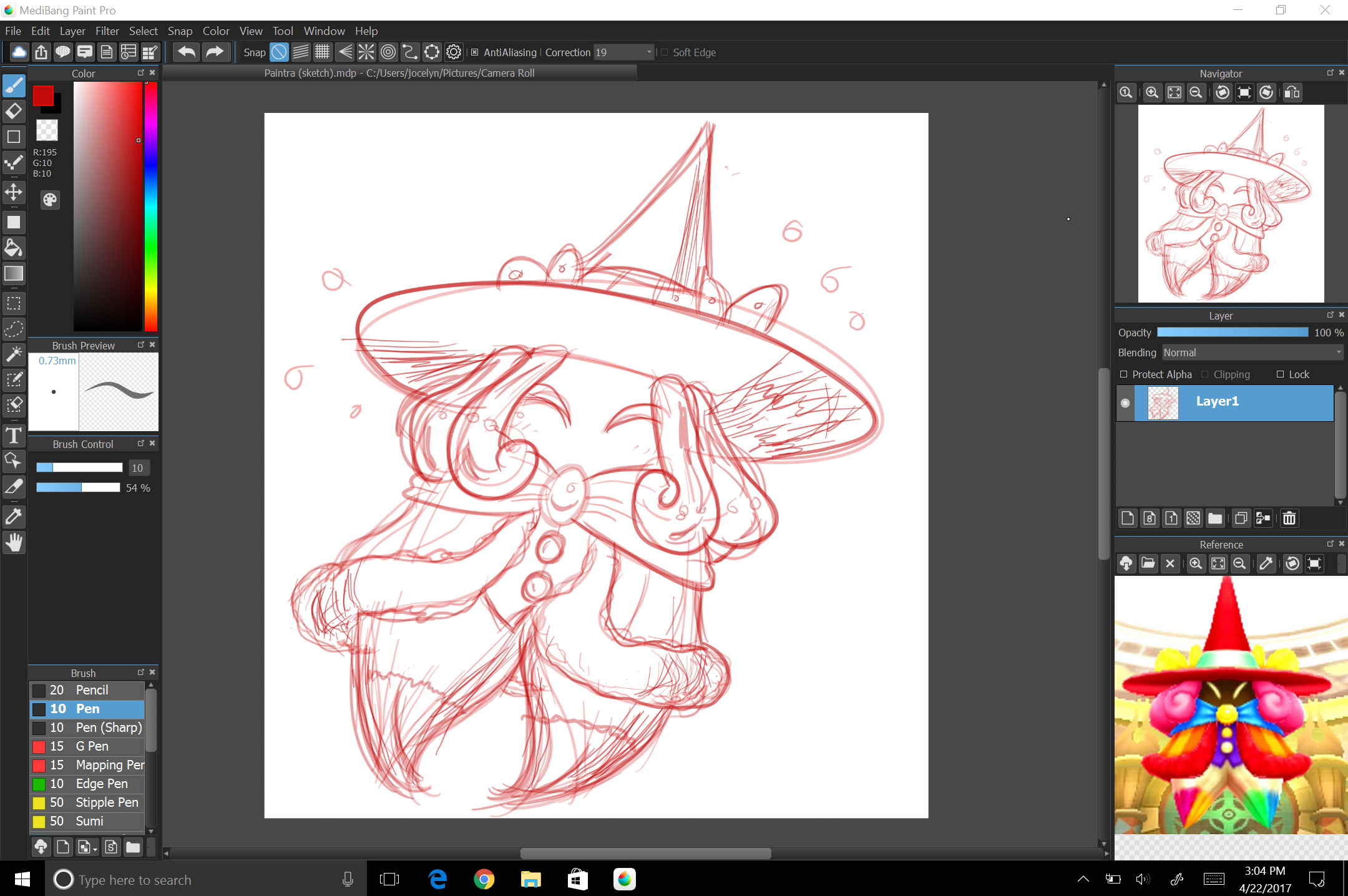
Task: Select the Magic Wand tool
Action: point(14,354)
